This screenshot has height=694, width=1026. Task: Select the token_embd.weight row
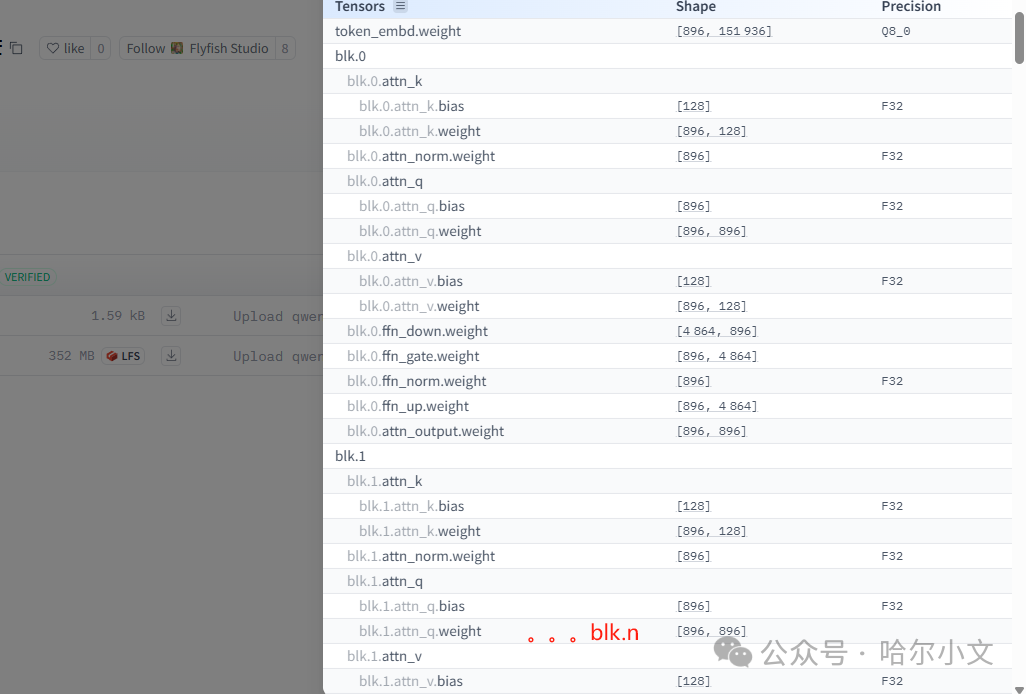coord(667,31)
